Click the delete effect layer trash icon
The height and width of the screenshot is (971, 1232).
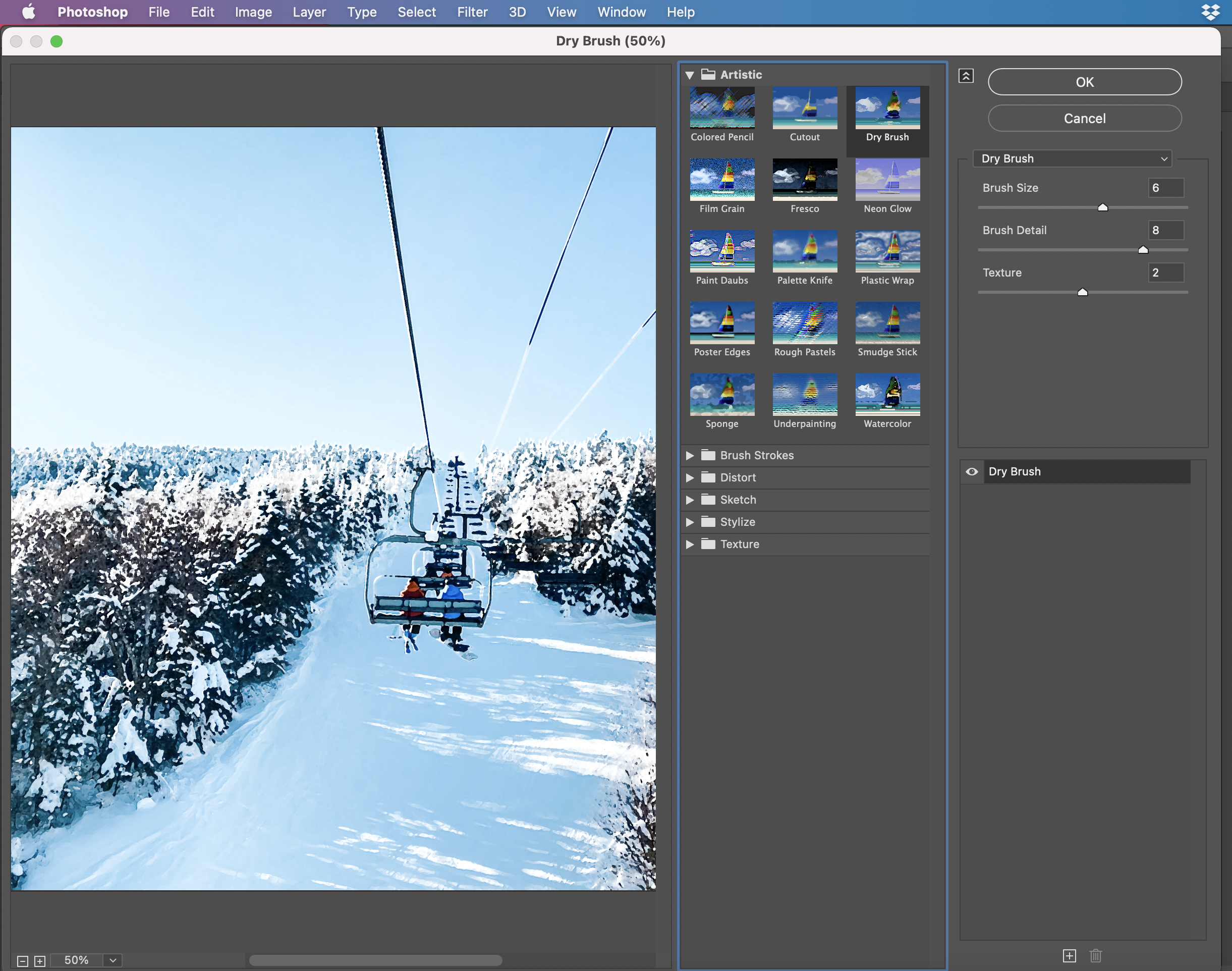1096,956
